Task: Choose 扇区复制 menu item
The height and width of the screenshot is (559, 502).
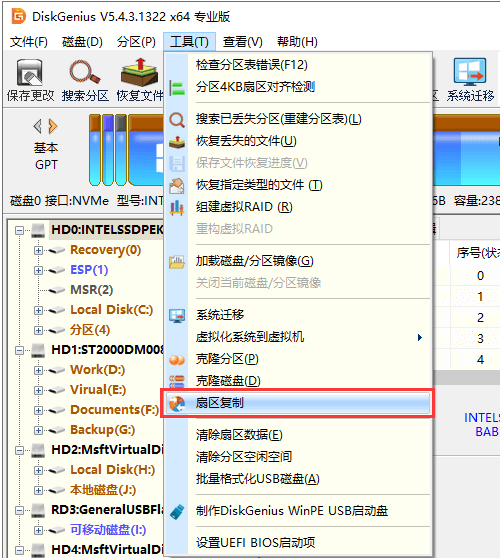Action: point(298,403)
